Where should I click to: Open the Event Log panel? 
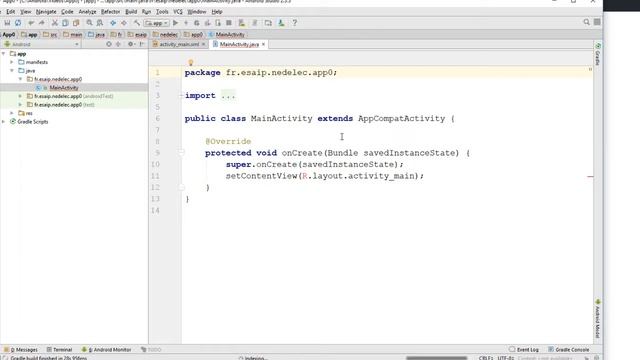click(x=524, y=350)
